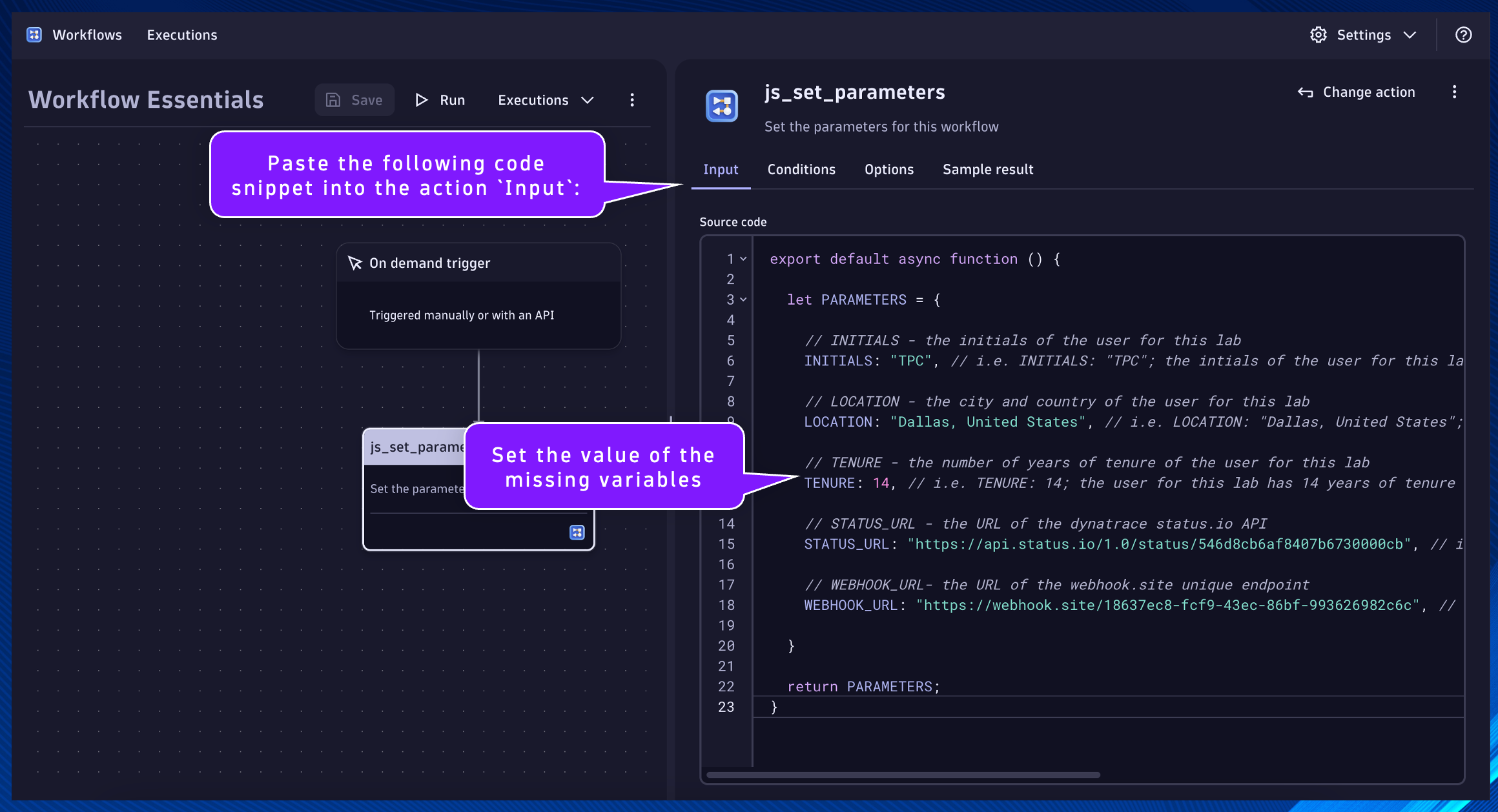Switch to the Conditions tab

(801, 170)
